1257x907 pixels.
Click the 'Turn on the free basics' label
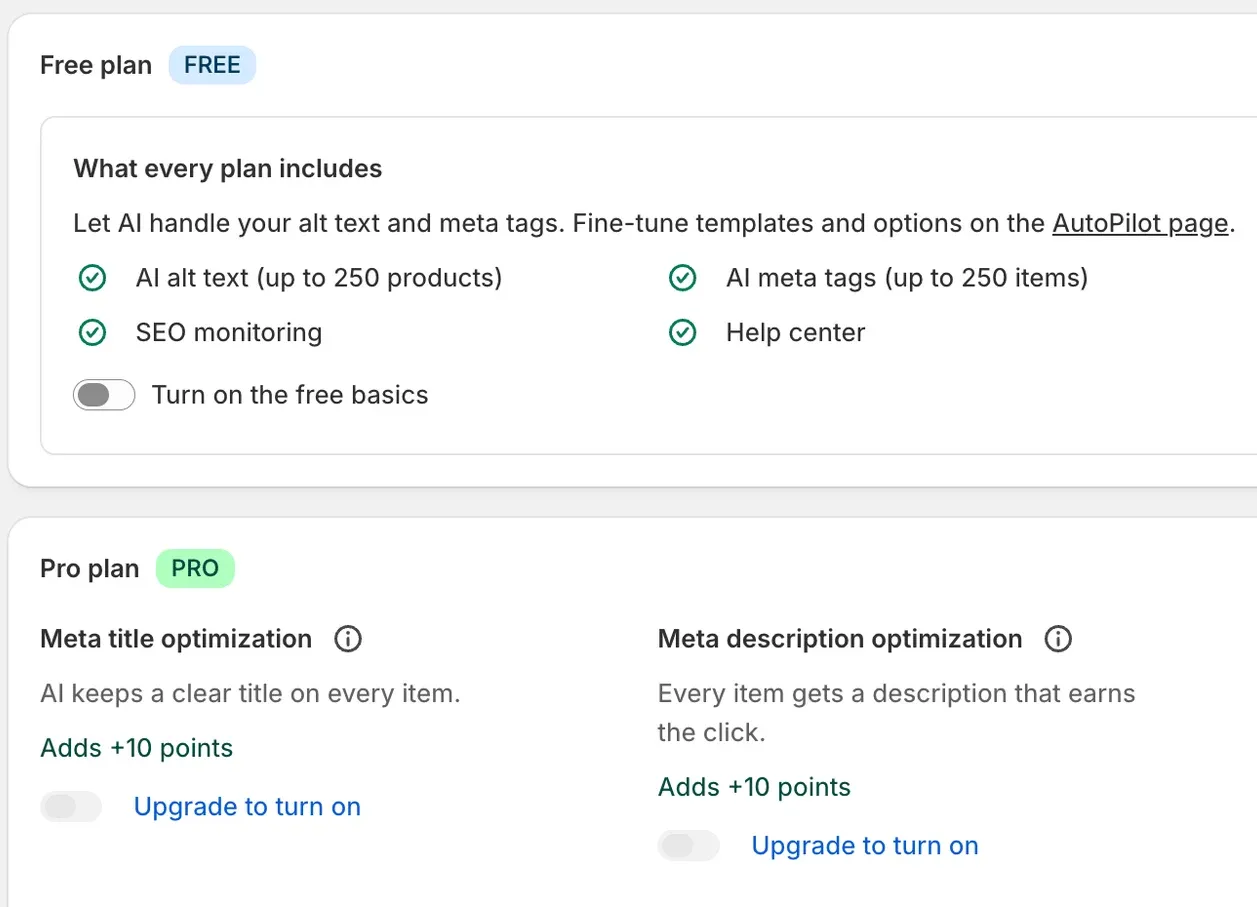(290, 395)
